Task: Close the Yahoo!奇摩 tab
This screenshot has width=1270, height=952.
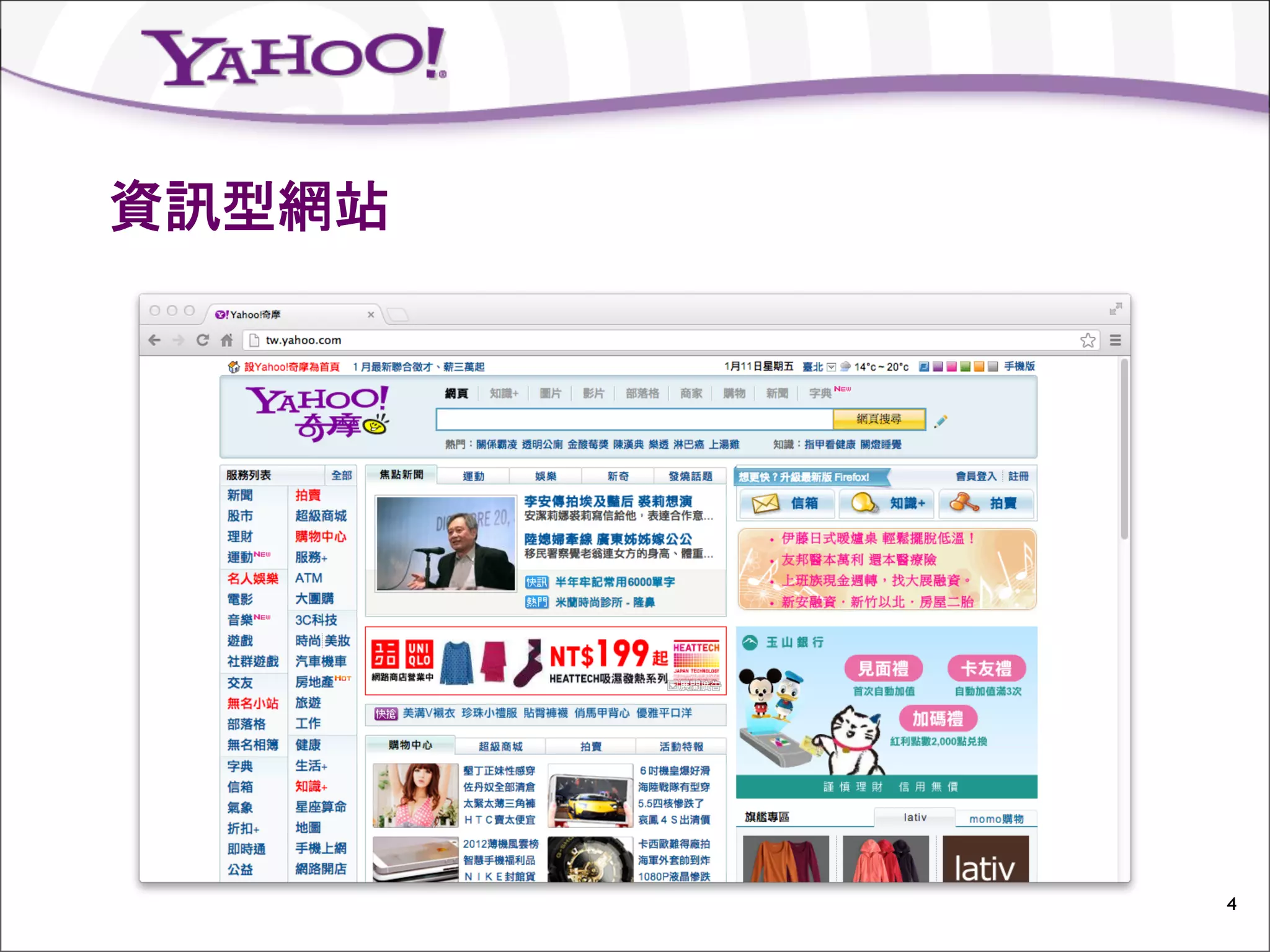Action: tap(371, 315)
